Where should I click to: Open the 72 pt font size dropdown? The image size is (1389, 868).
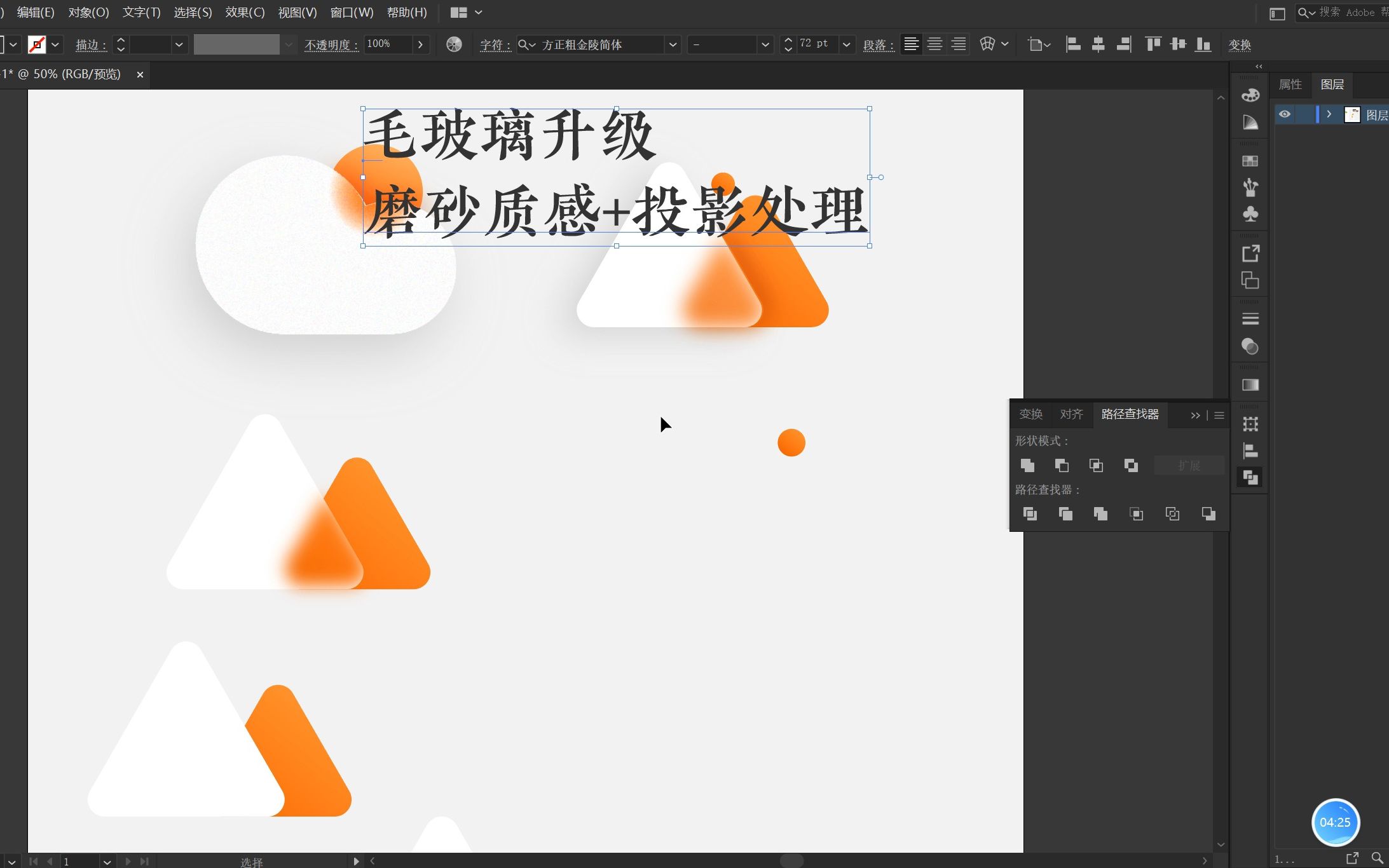coord(846,44)
